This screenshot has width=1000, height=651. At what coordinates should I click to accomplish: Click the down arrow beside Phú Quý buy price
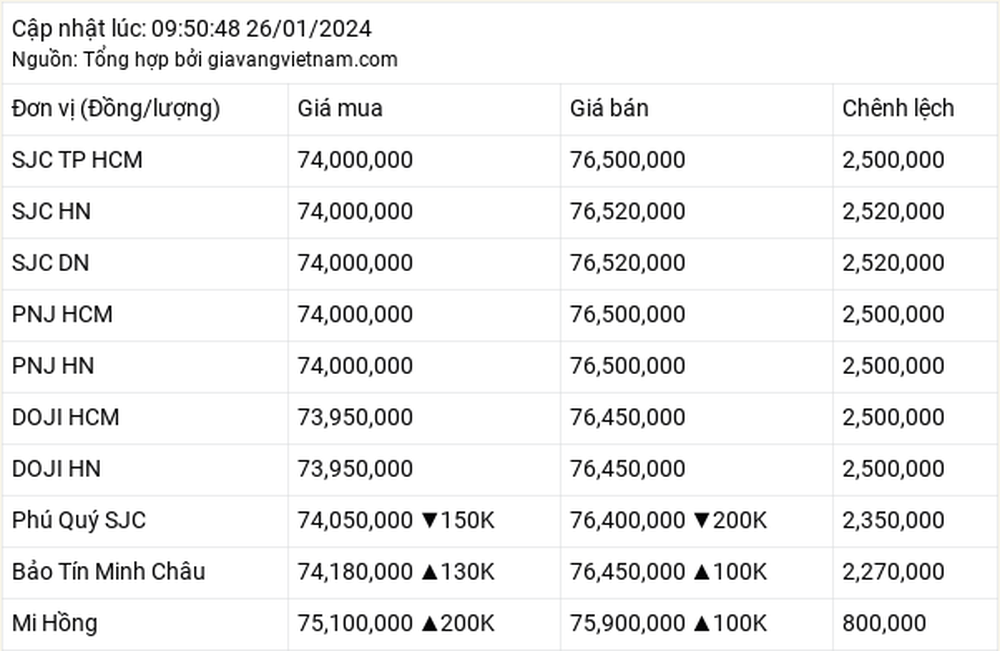(429, 521)
